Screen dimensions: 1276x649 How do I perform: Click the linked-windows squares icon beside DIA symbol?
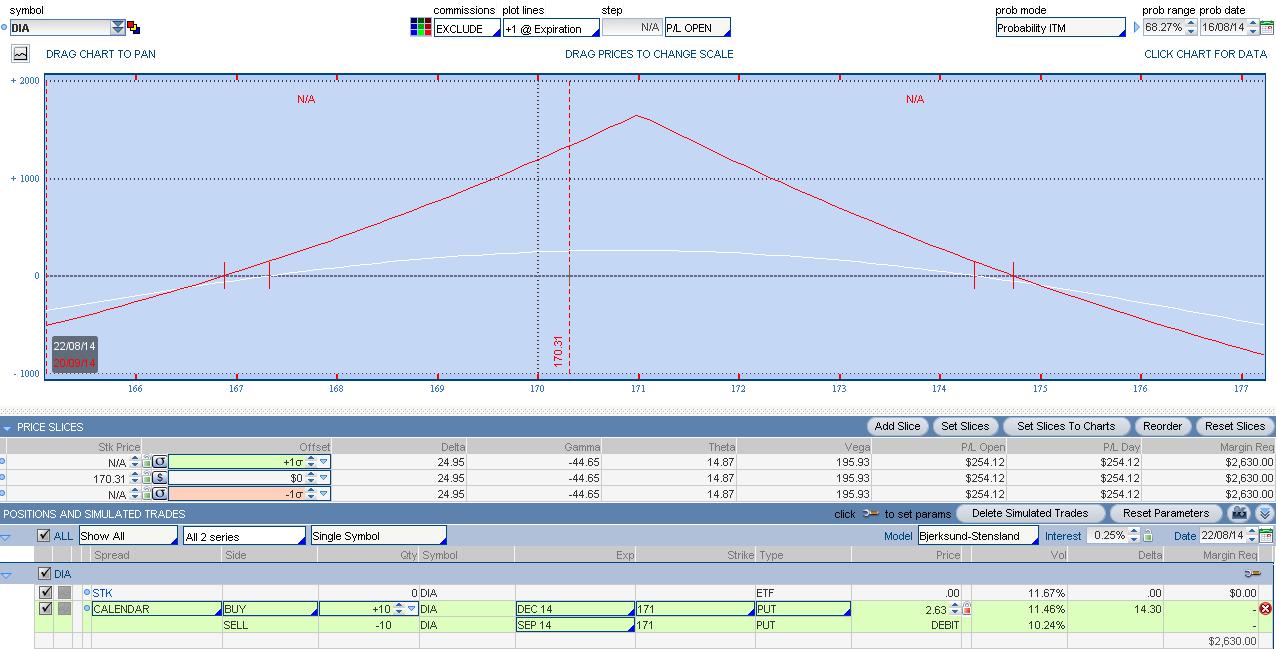click(134, 28)
